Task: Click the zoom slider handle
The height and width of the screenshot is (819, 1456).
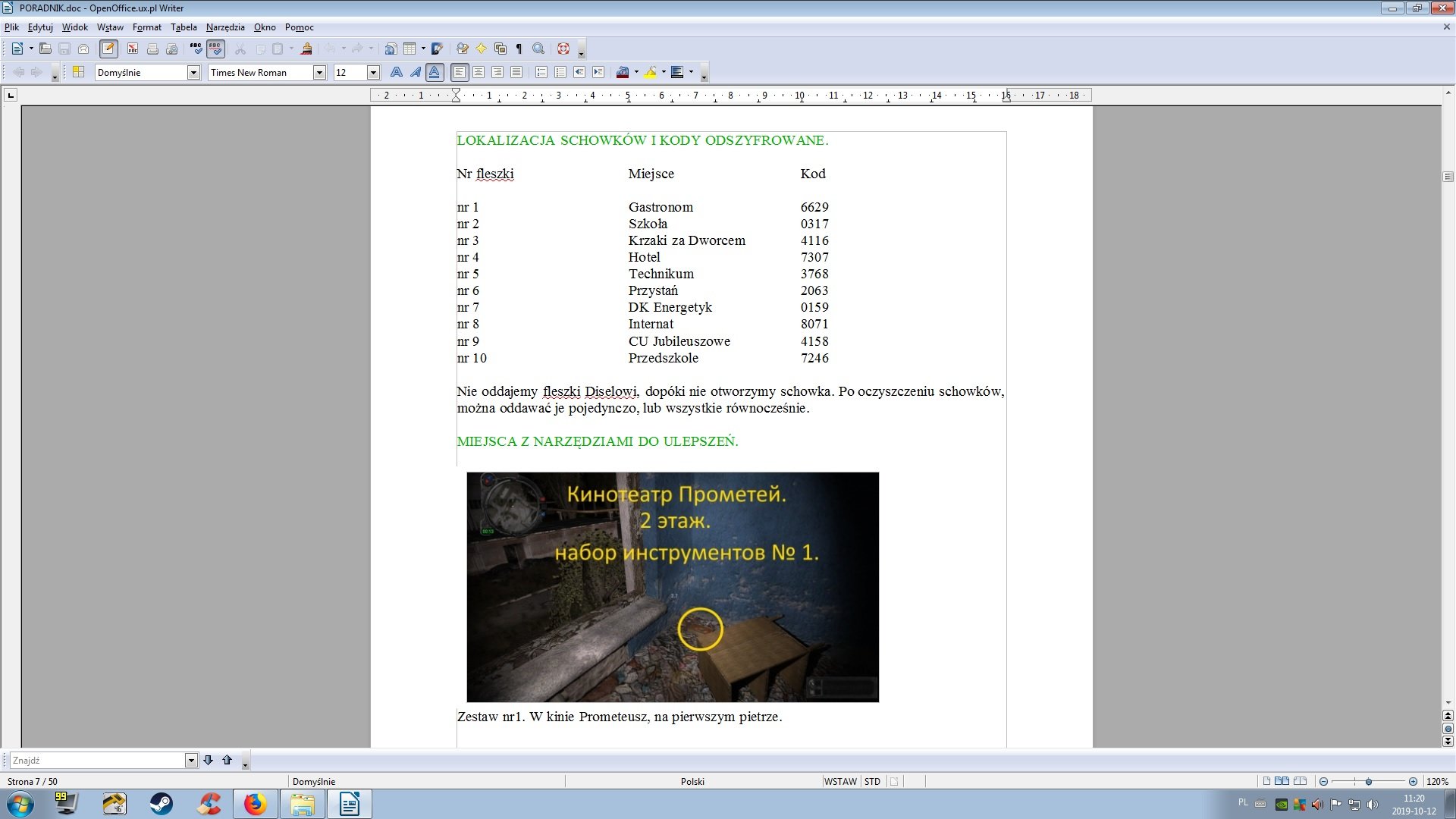Action: (1368, 781)
